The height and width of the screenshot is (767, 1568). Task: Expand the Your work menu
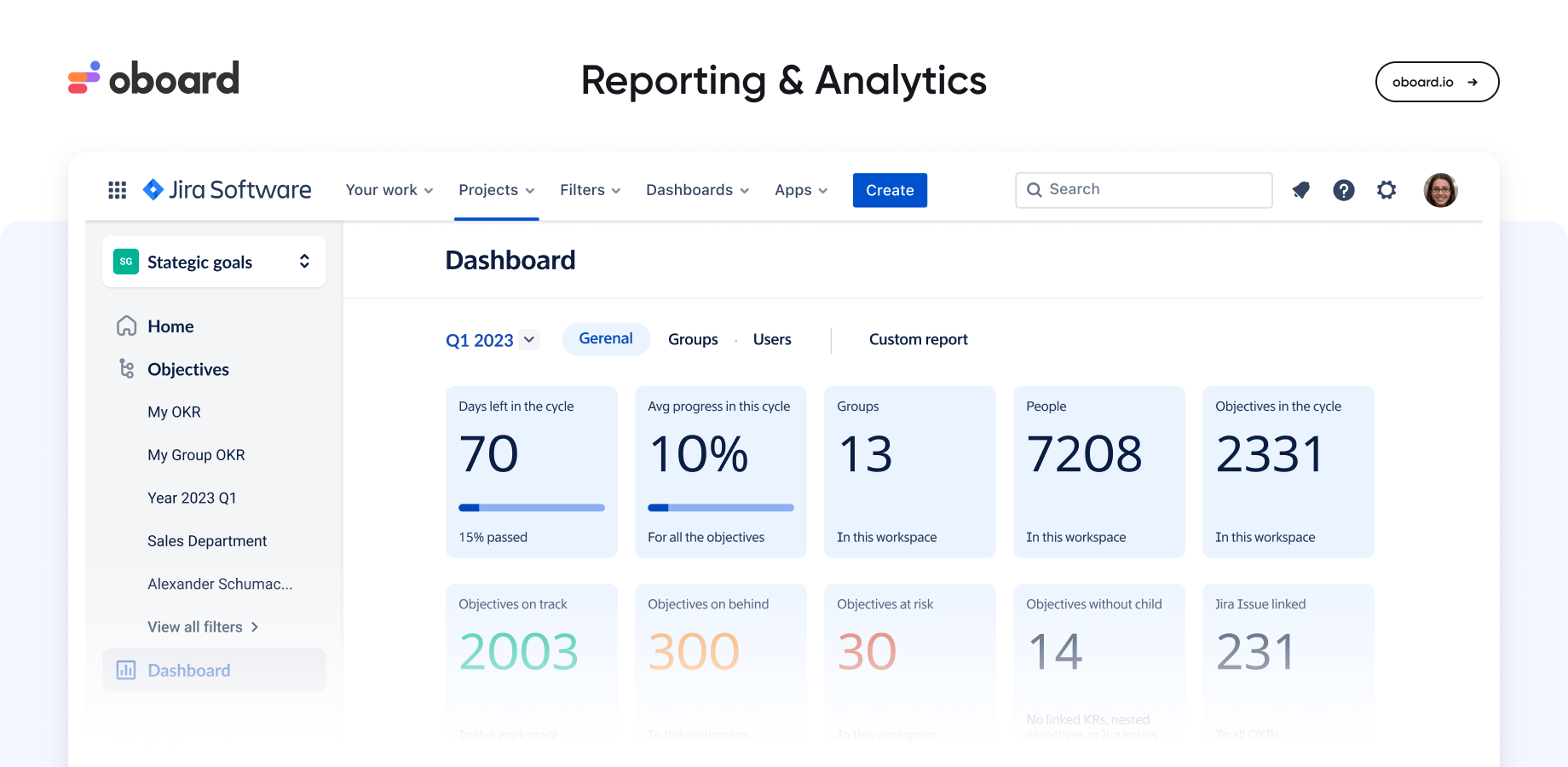pyautogui.click(x=389, y=190)
